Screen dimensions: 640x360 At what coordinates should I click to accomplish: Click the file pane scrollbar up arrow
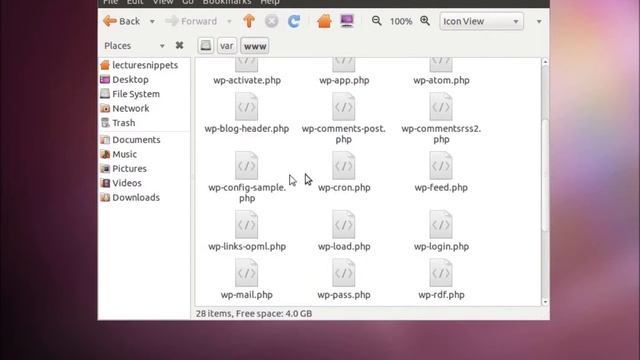[545, 62]
